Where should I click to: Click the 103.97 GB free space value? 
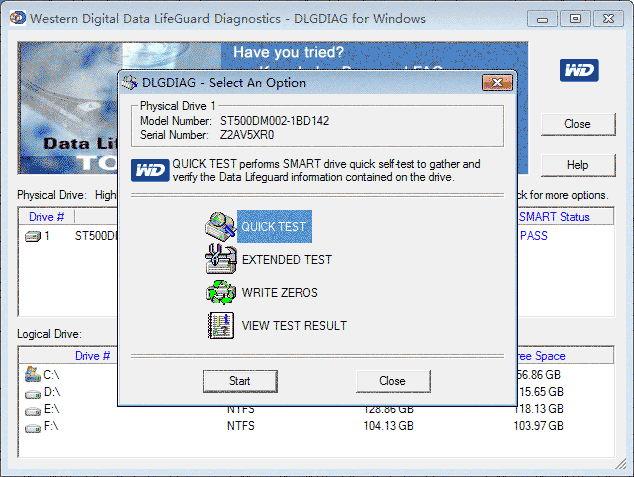click(x=539, y=426)
